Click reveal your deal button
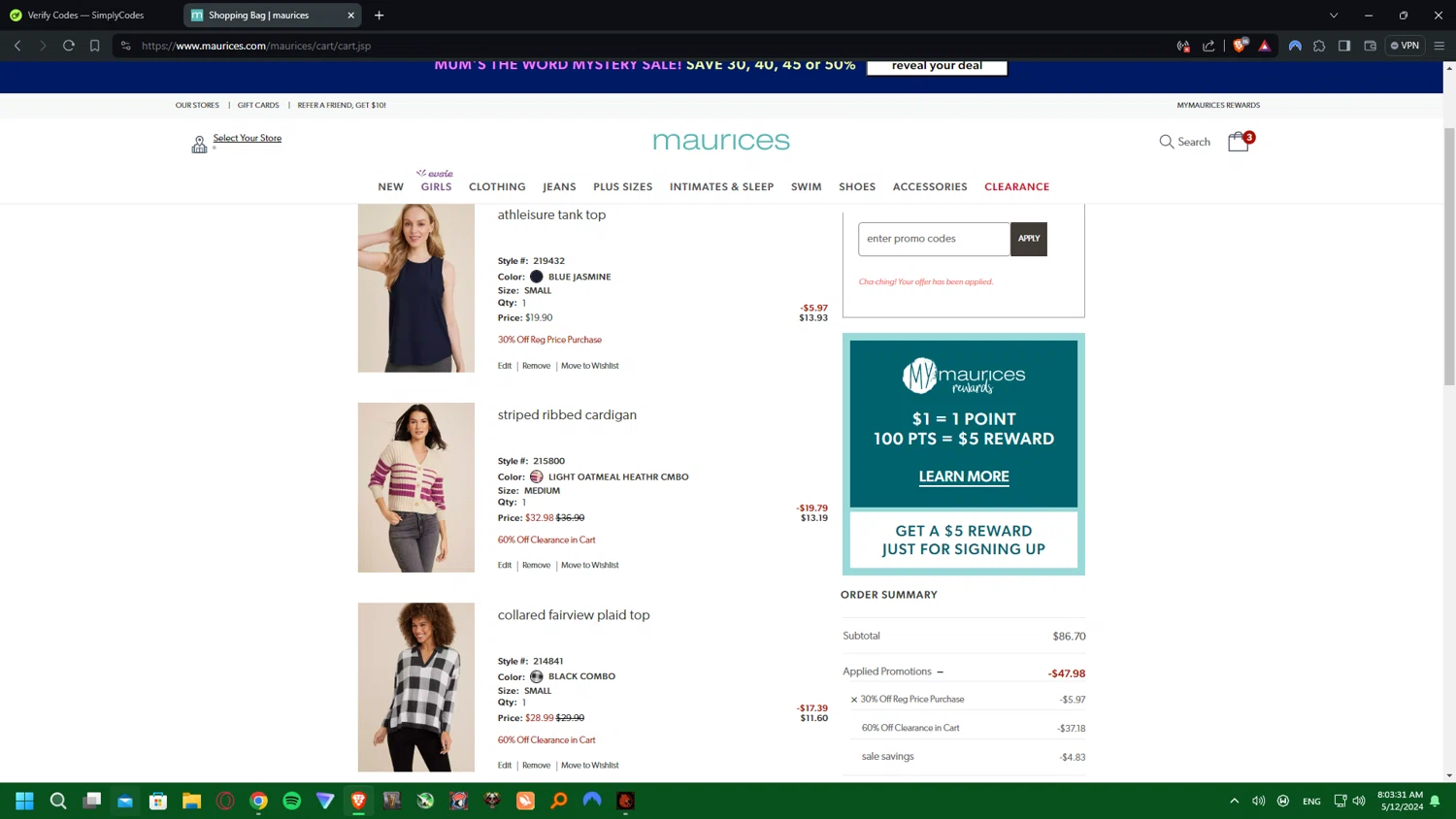 coord(937,66)
